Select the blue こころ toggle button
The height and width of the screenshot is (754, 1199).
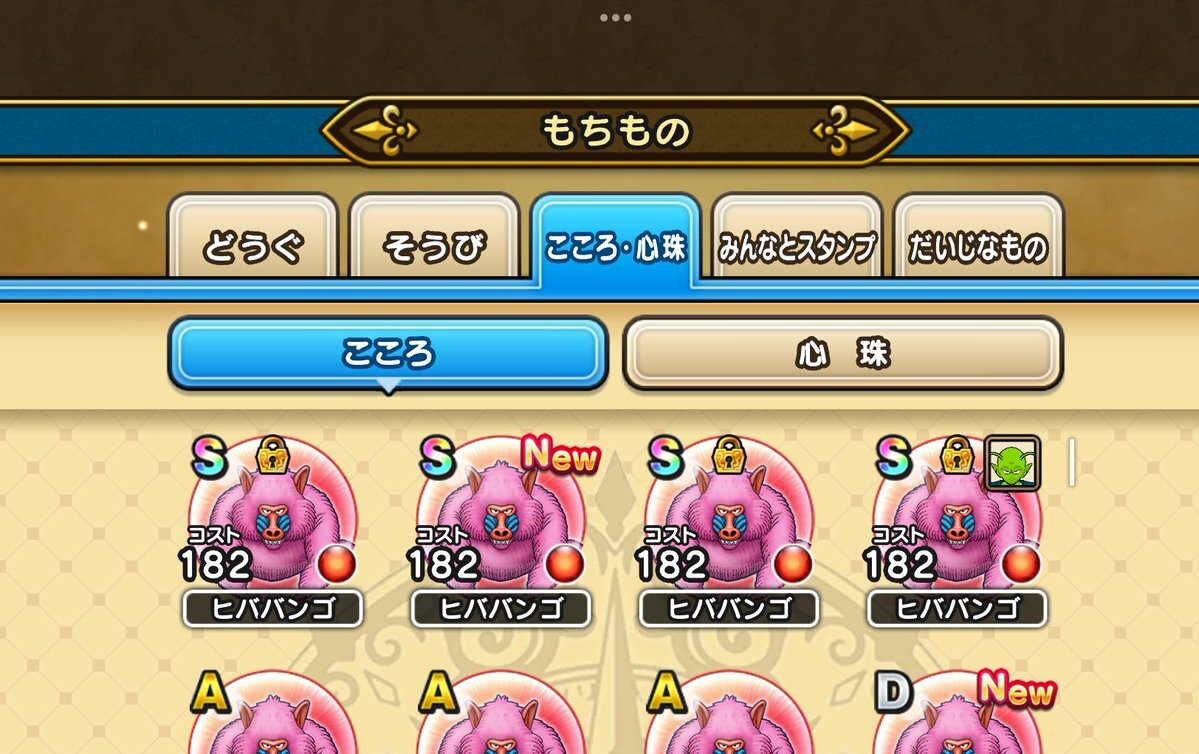click(x=388, y=353)
